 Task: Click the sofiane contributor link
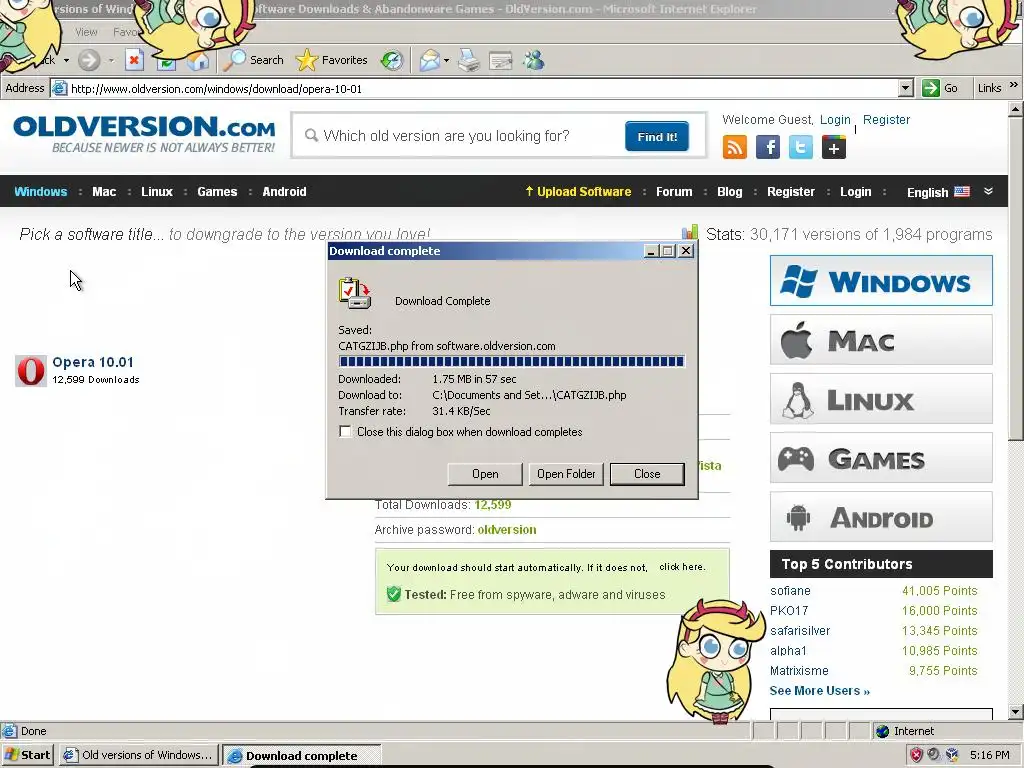tap(790, 590)
